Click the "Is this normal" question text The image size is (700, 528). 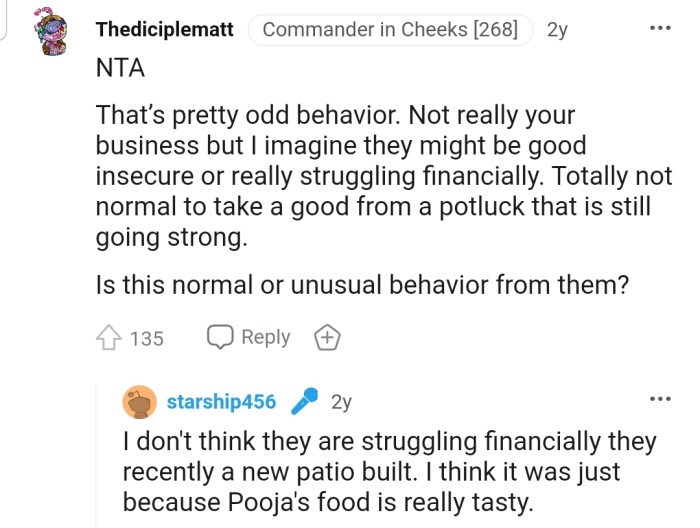[x=362, y=285]
